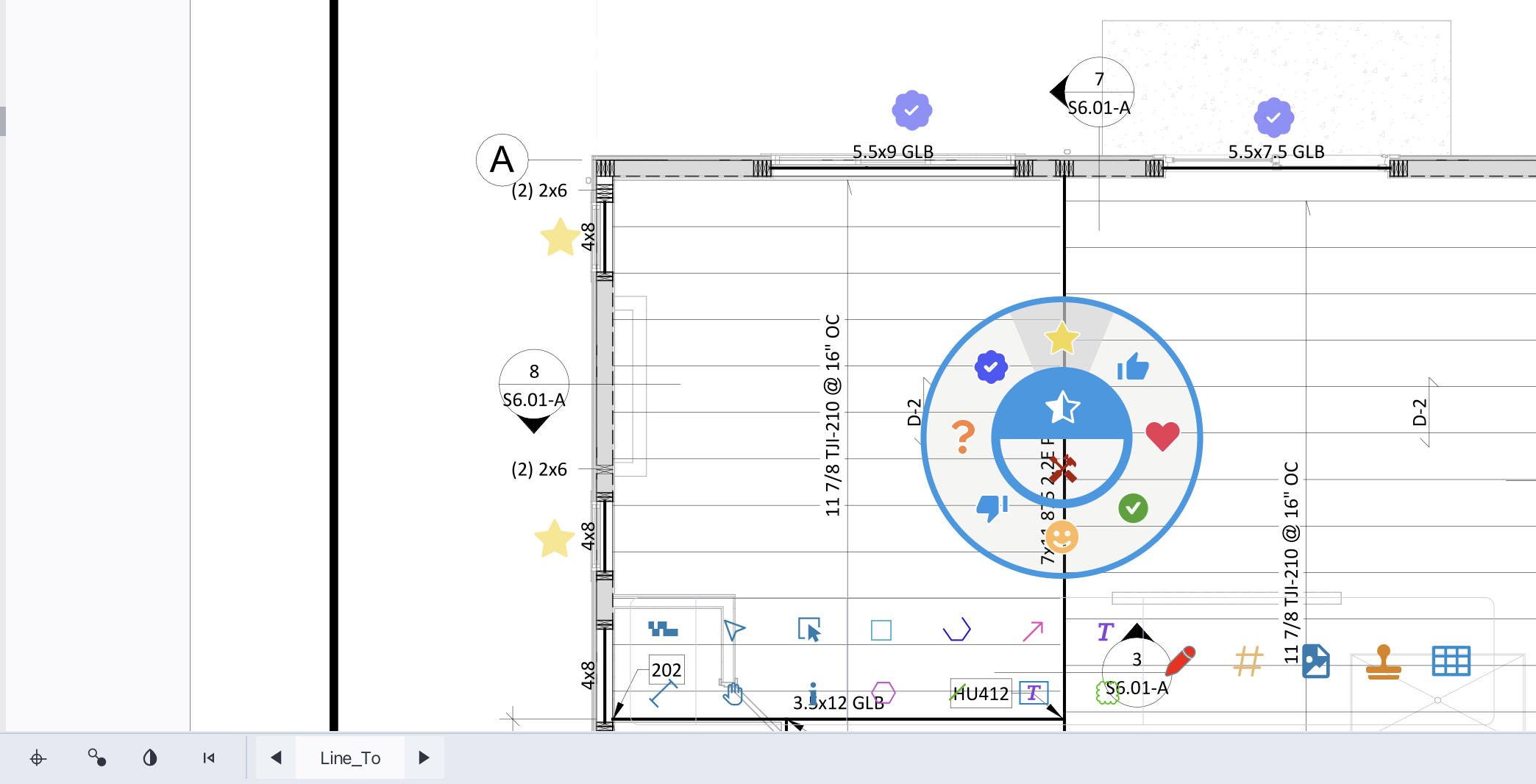
Task: Click the yellow star highlighted in radial wheel
Action: [x=1062, y=338]
